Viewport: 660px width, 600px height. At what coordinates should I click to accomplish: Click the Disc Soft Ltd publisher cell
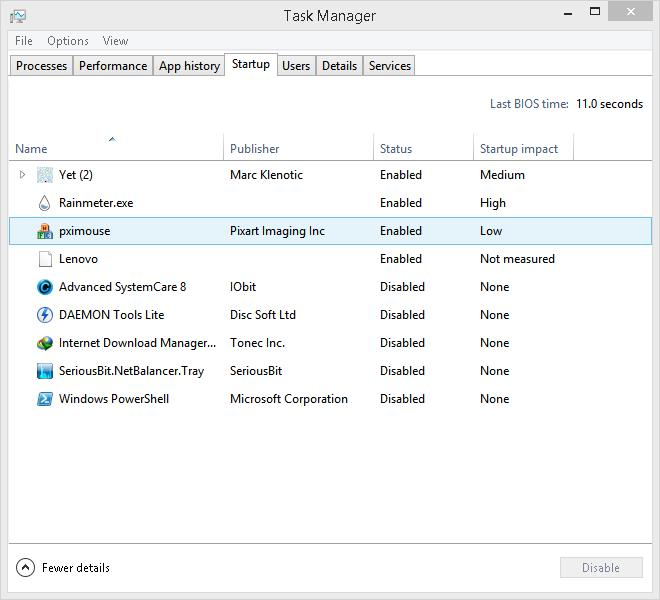coord(263,315)
